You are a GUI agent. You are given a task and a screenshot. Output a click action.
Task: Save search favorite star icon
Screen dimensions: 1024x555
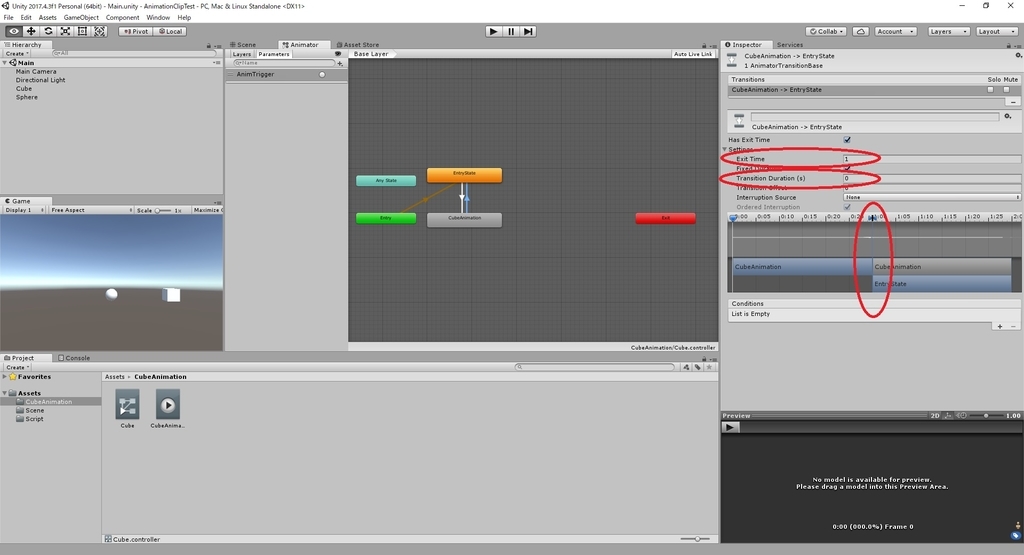coord(709,367)
